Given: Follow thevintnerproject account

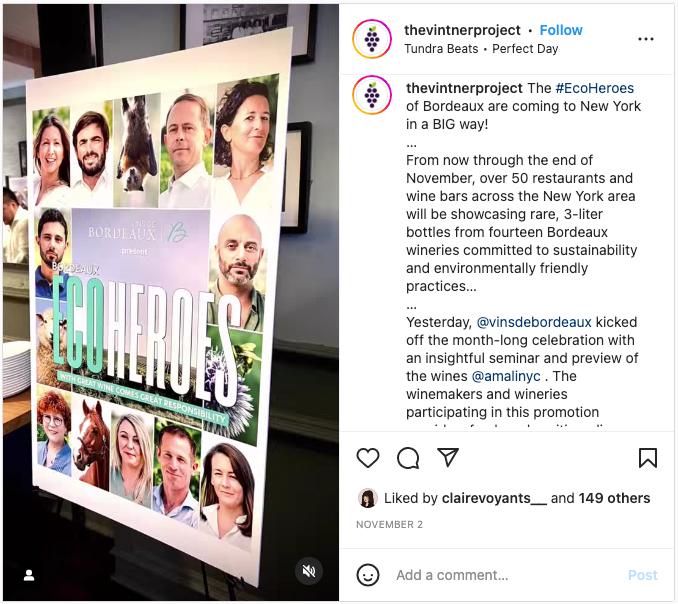Looking at the screenshot, I should pyautogui.click(x=561, y=30).
